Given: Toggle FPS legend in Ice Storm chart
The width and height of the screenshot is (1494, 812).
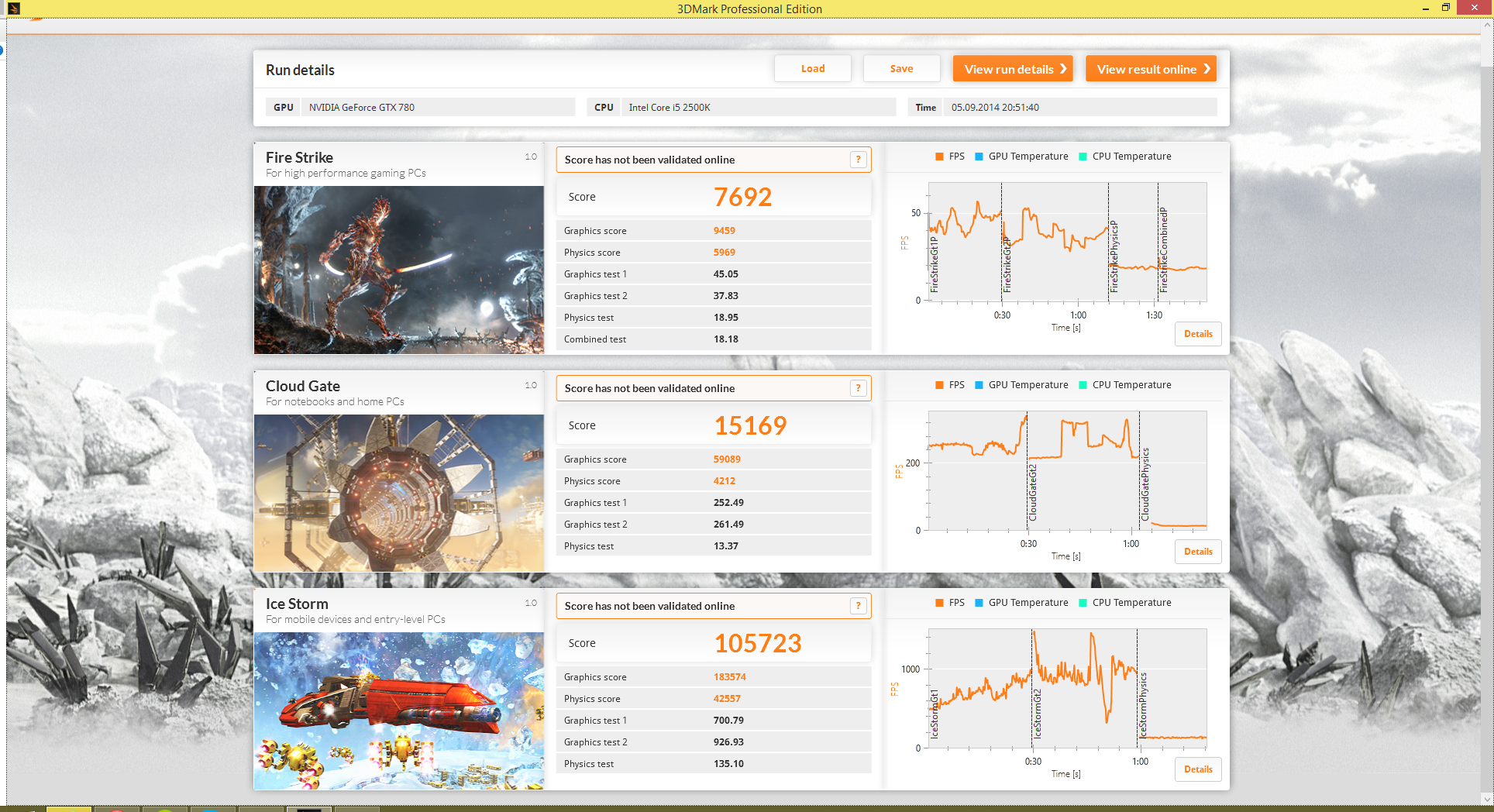Looking at the screenshot, I should (x=950, y=603).
